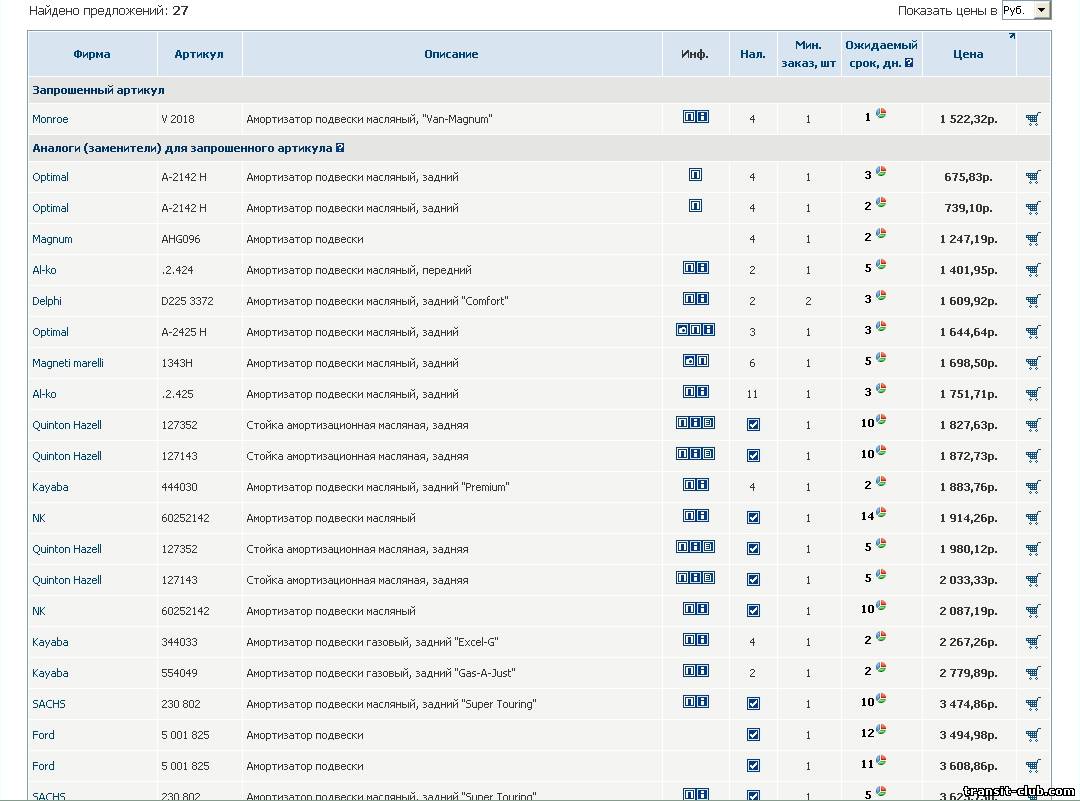
Task: Add Magnum AHG096 to cart
Action: click(x=1032, y=239)
